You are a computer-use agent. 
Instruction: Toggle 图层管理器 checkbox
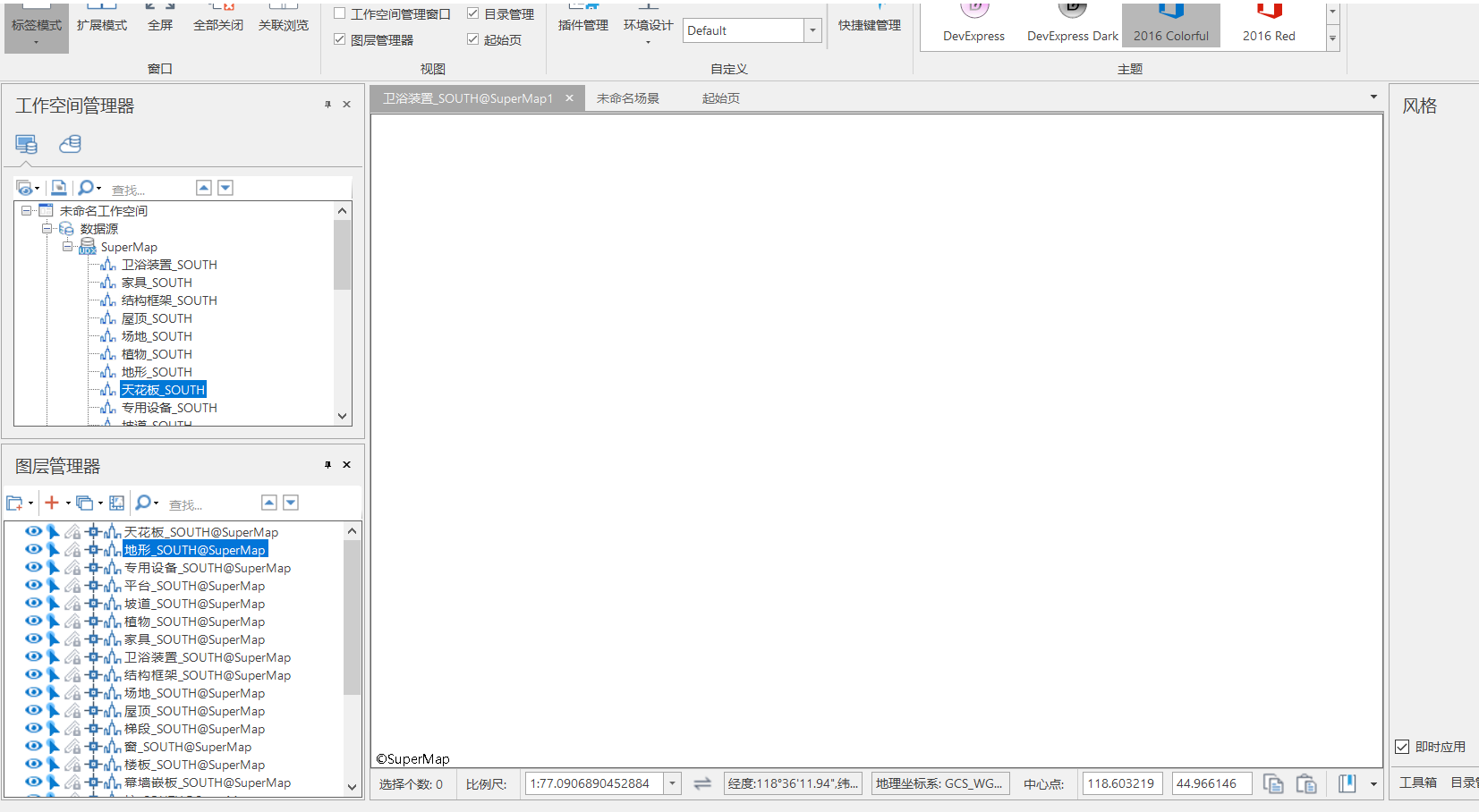point(340,39)
